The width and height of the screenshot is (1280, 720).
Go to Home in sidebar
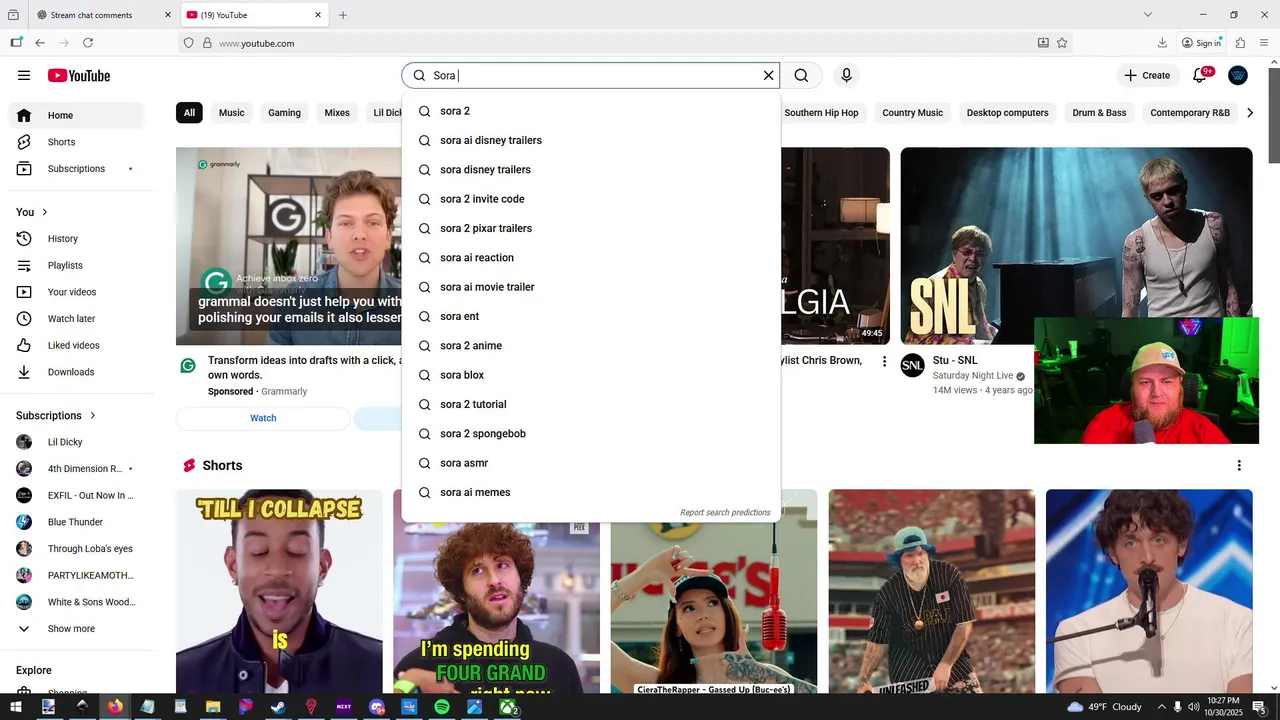(x=76, y=115)
